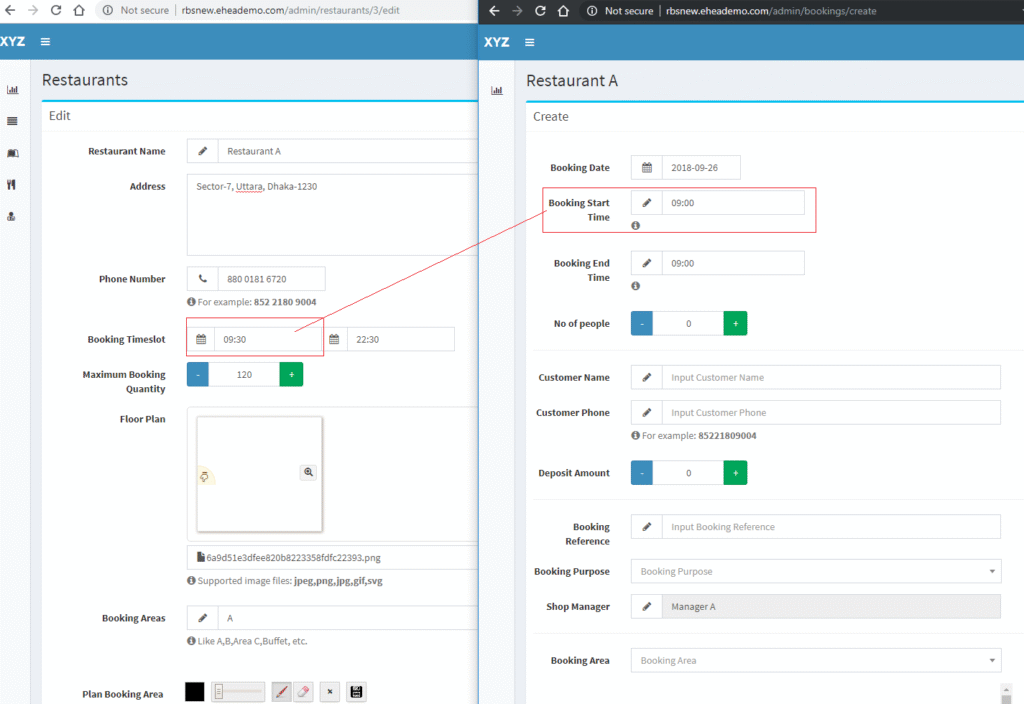Toggle the right window's hamburger sidebar menu
This screenshot has height=704, width=1024.
point(529,42)
